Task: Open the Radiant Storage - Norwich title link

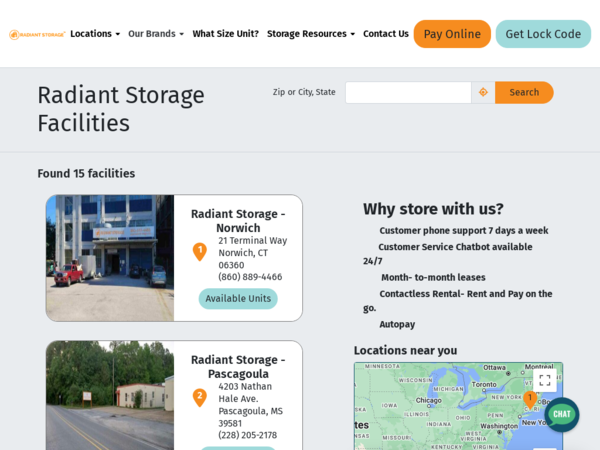Action: click(x=238, y=221)
